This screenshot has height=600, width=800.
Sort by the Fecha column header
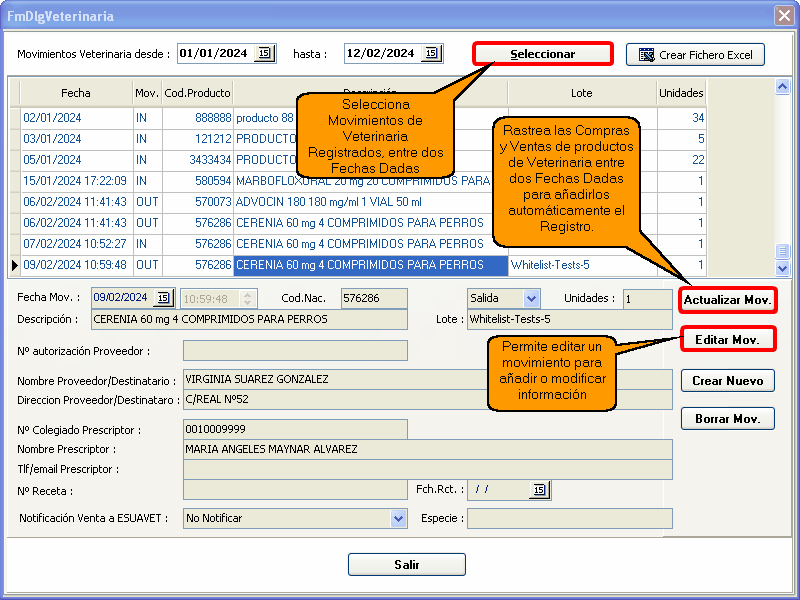click(x=75, y=93)
